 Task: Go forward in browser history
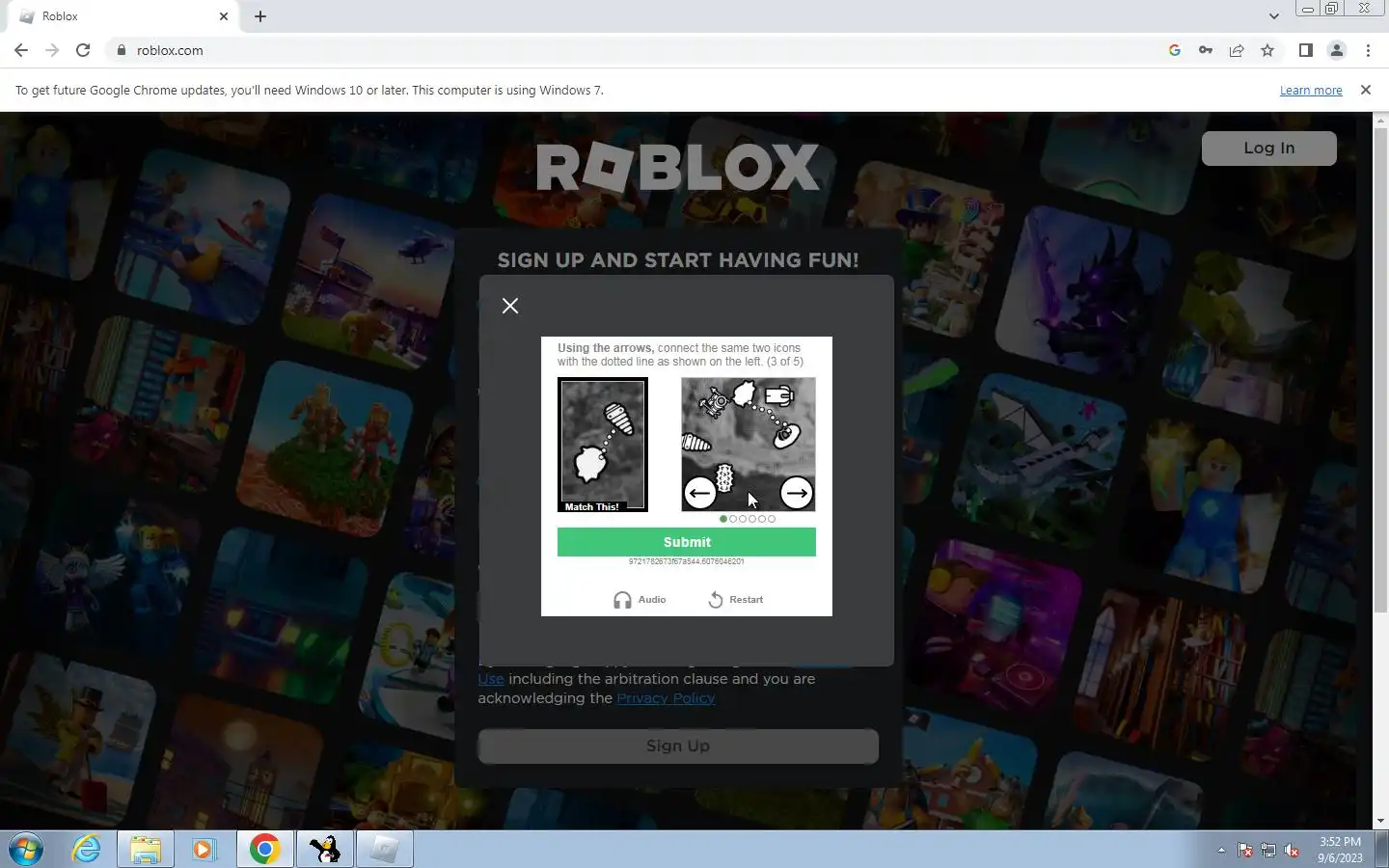pyautogui.click(x=52, y=50)
